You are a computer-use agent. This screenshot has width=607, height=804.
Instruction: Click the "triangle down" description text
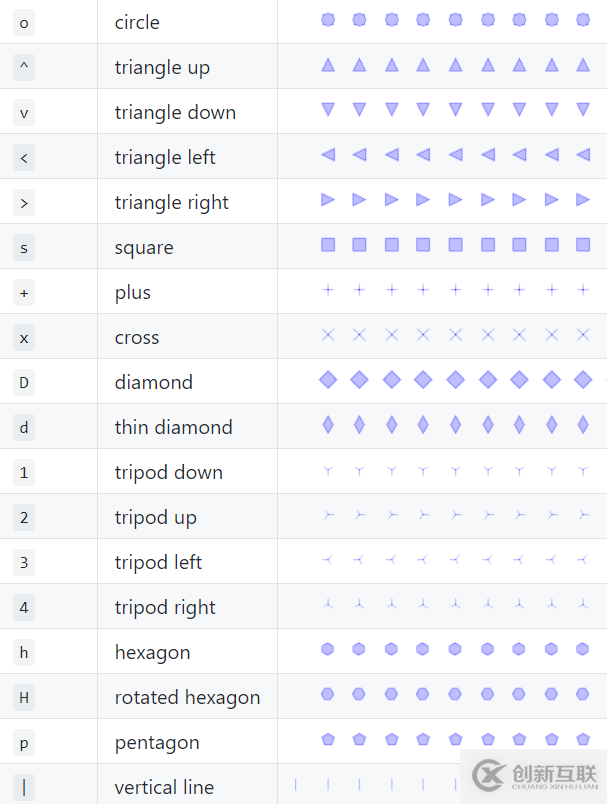pyautogui.click(x=175, y=113)
